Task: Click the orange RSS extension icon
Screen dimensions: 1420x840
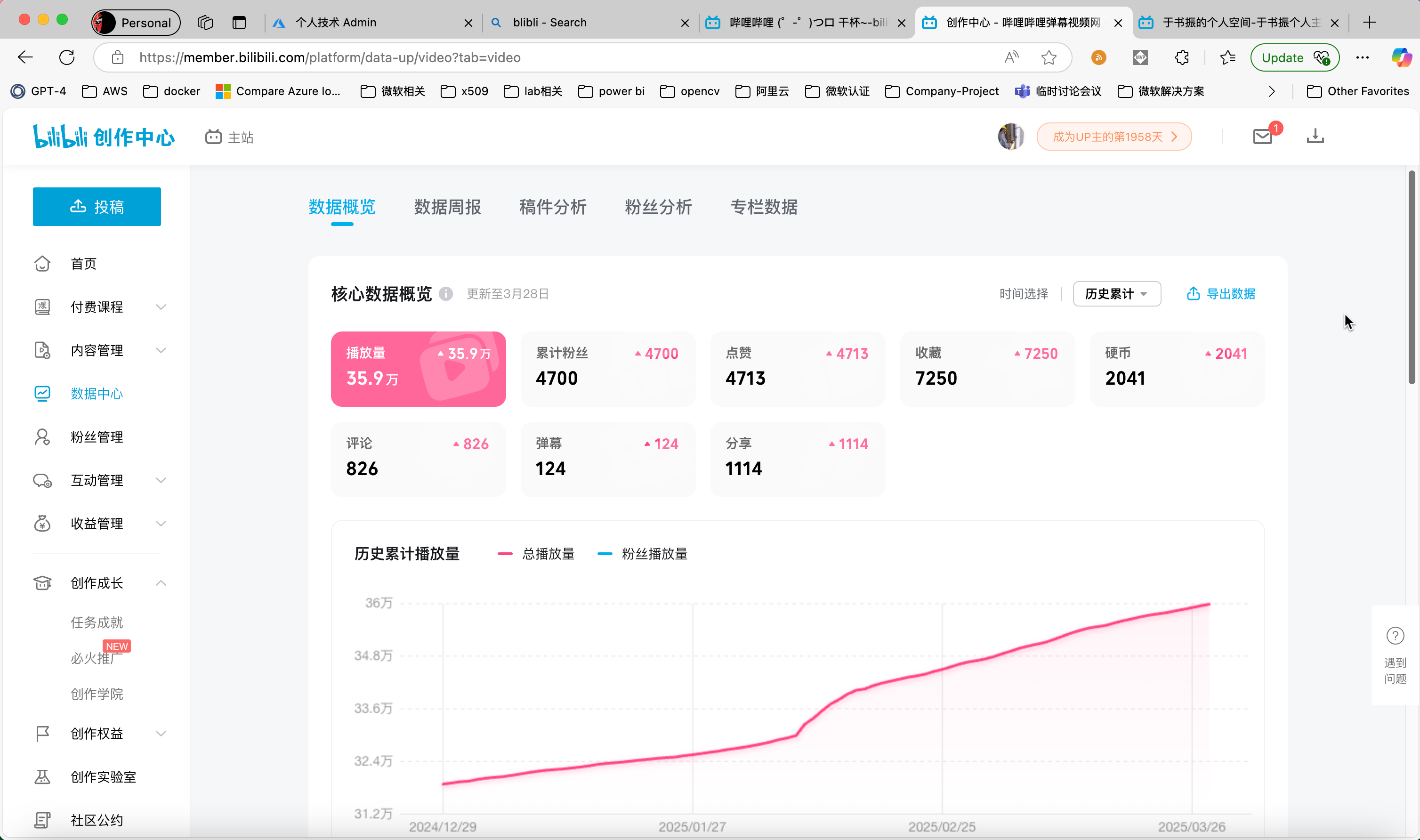Action: click(1098, 57)
